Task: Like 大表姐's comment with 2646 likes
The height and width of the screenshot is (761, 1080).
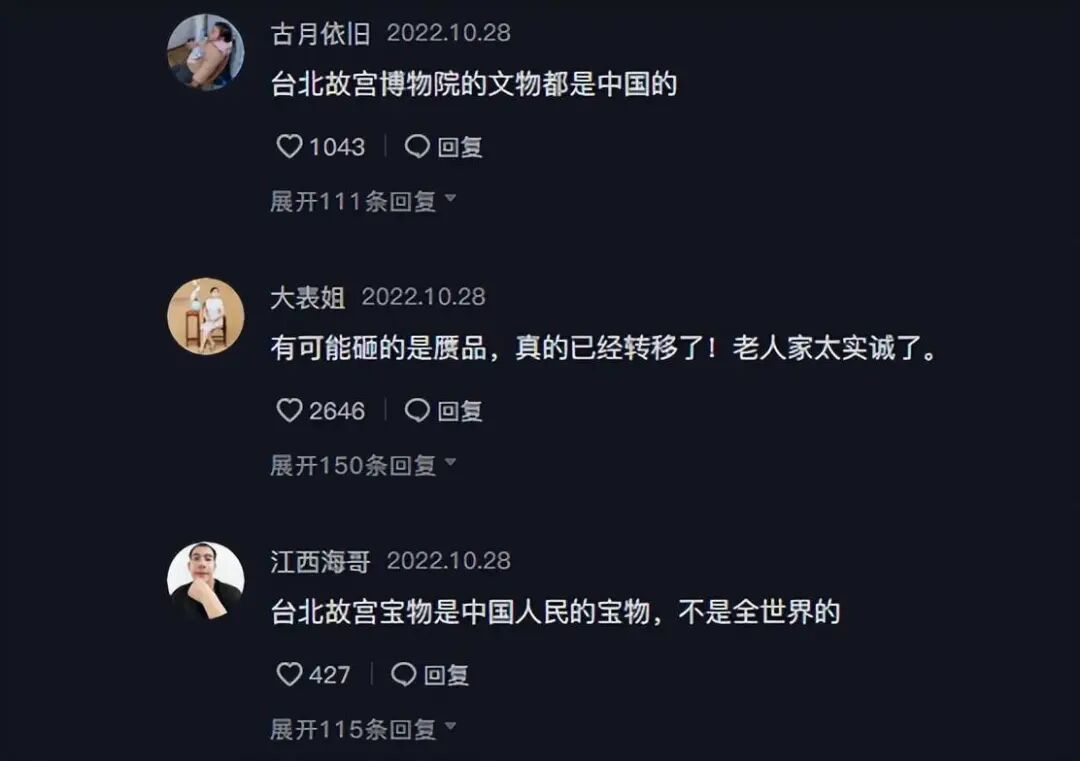Action: click(289, 410)
